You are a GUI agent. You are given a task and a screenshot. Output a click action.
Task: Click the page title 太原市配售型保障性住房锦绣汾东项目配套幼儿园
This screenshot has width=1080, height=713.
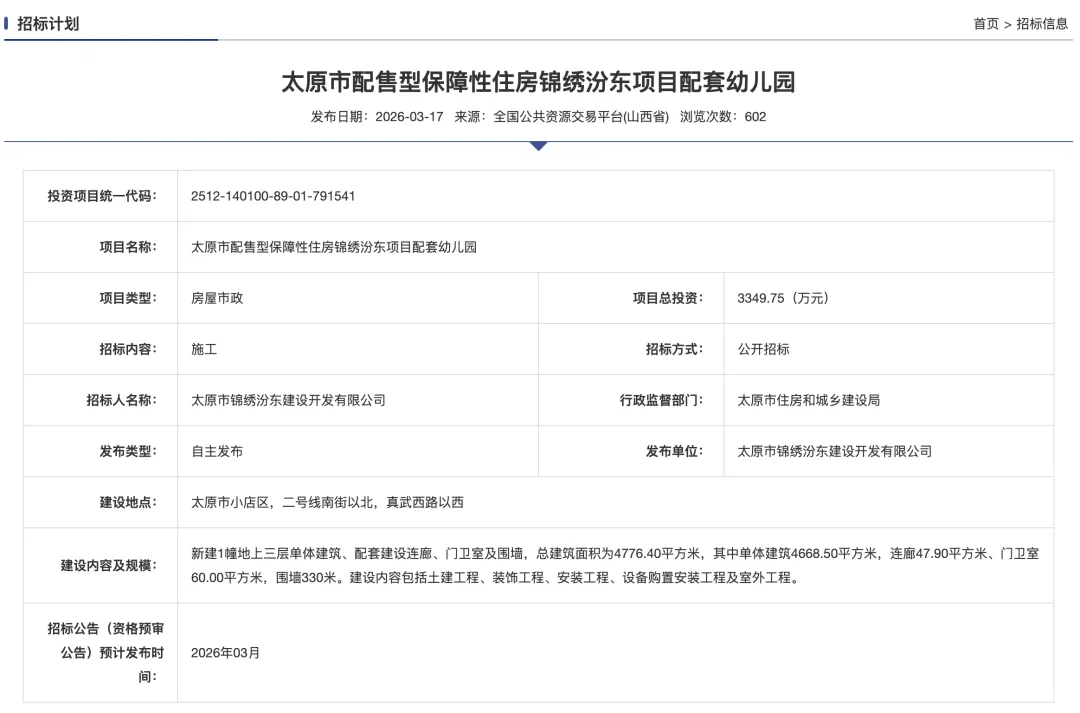click(539, 82)
